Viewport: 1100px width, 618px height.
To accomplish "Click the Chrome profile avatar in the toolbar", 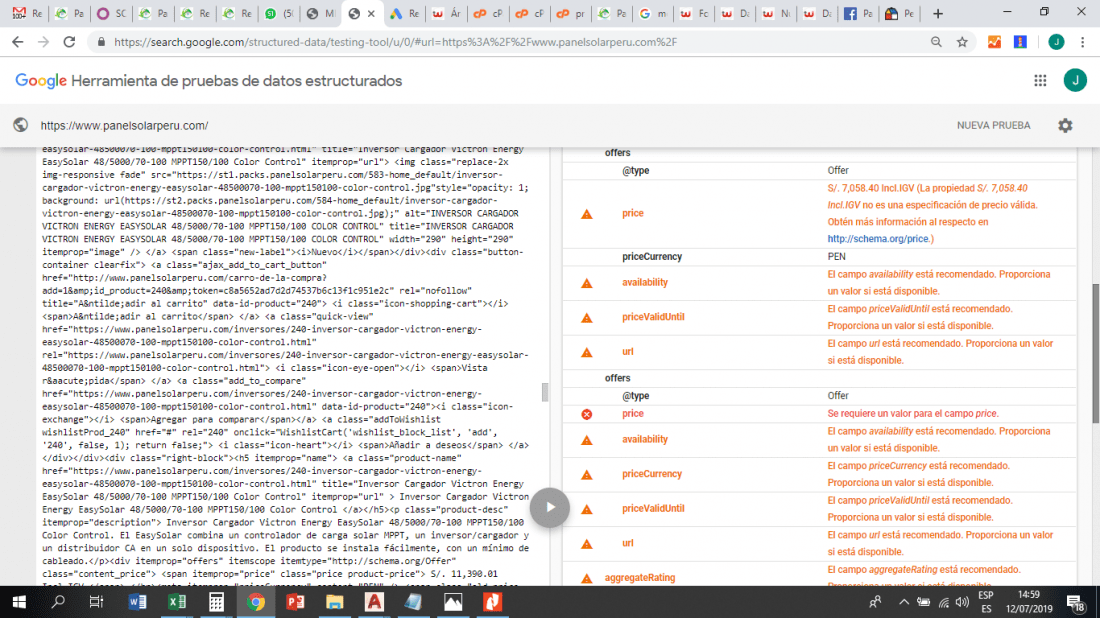I will click(1056, 42).
